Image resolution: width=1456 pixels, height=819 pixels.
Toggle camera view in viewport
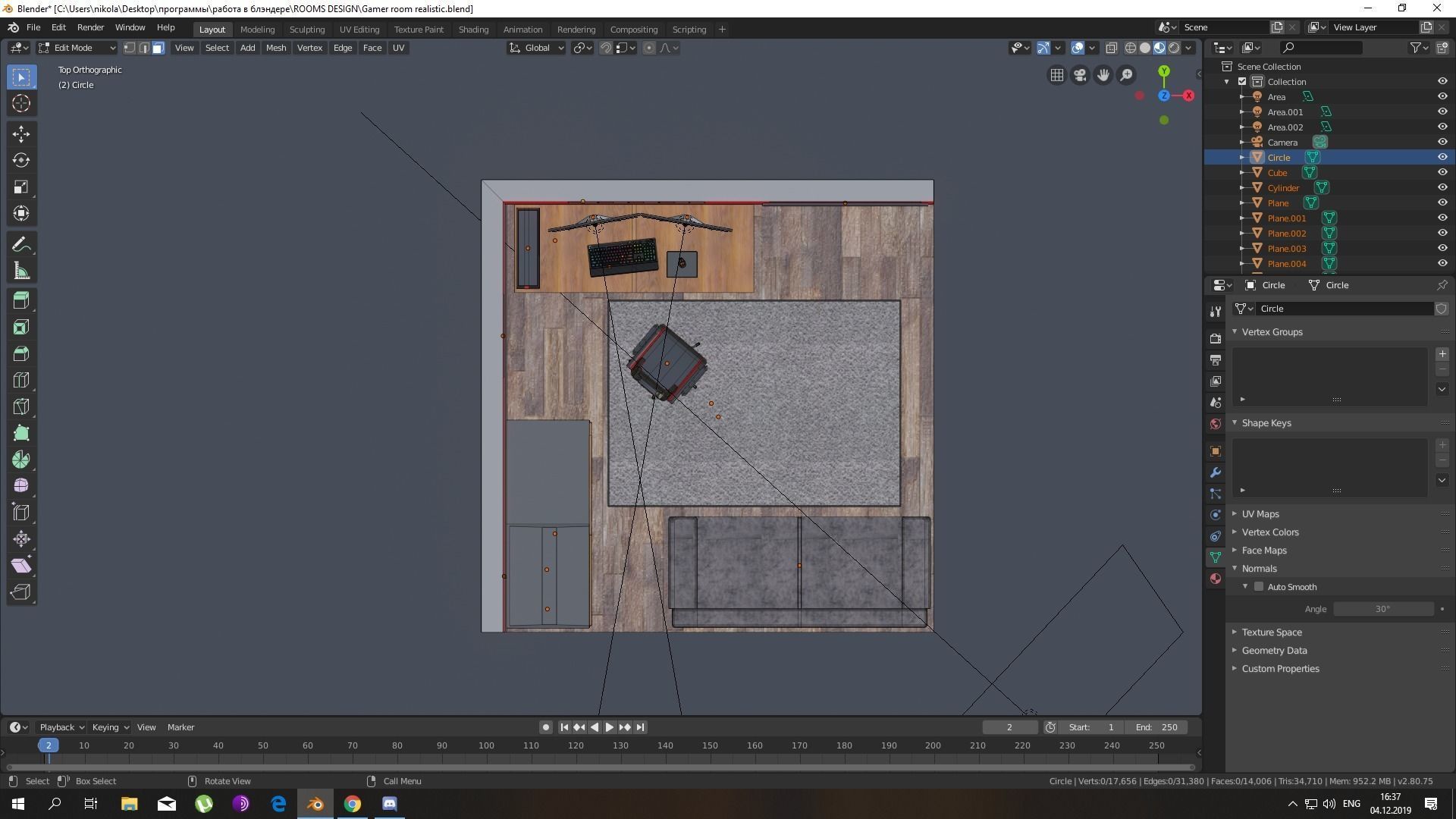(1080, 75)
